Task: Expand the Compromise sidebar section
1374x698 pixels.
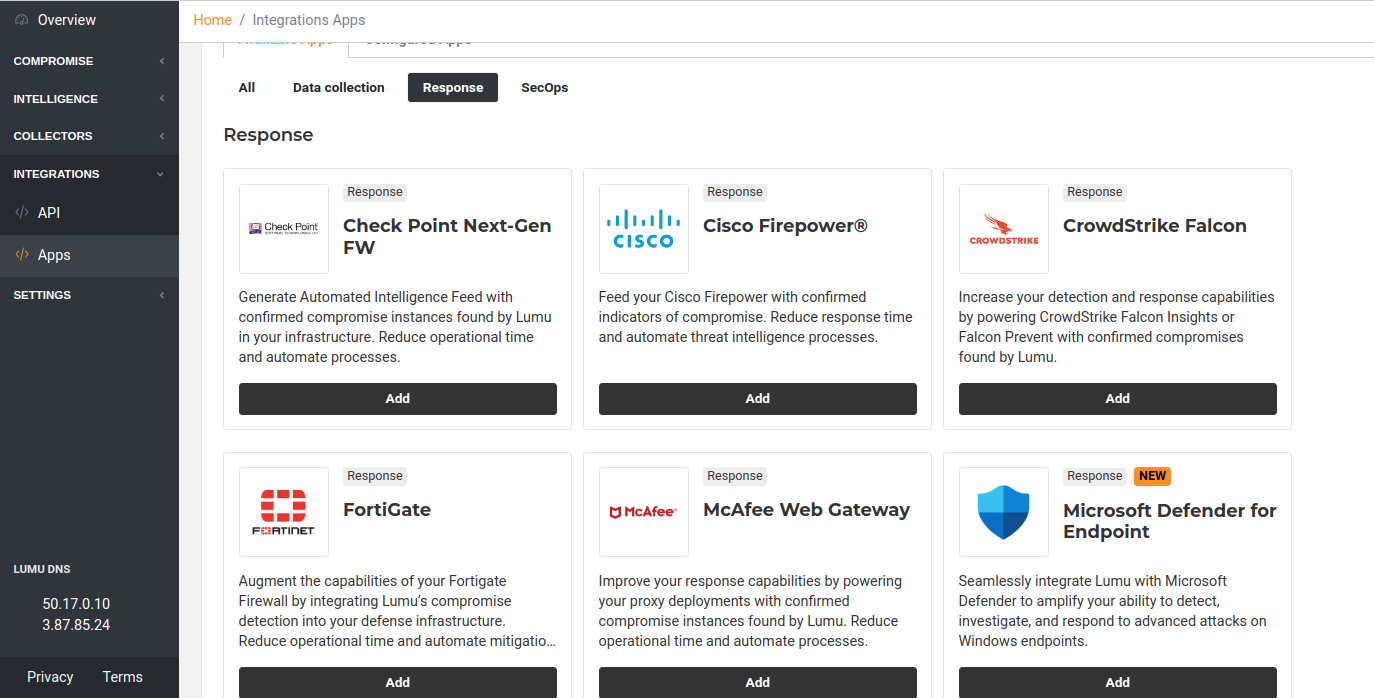Action: (x=88, y=61)
